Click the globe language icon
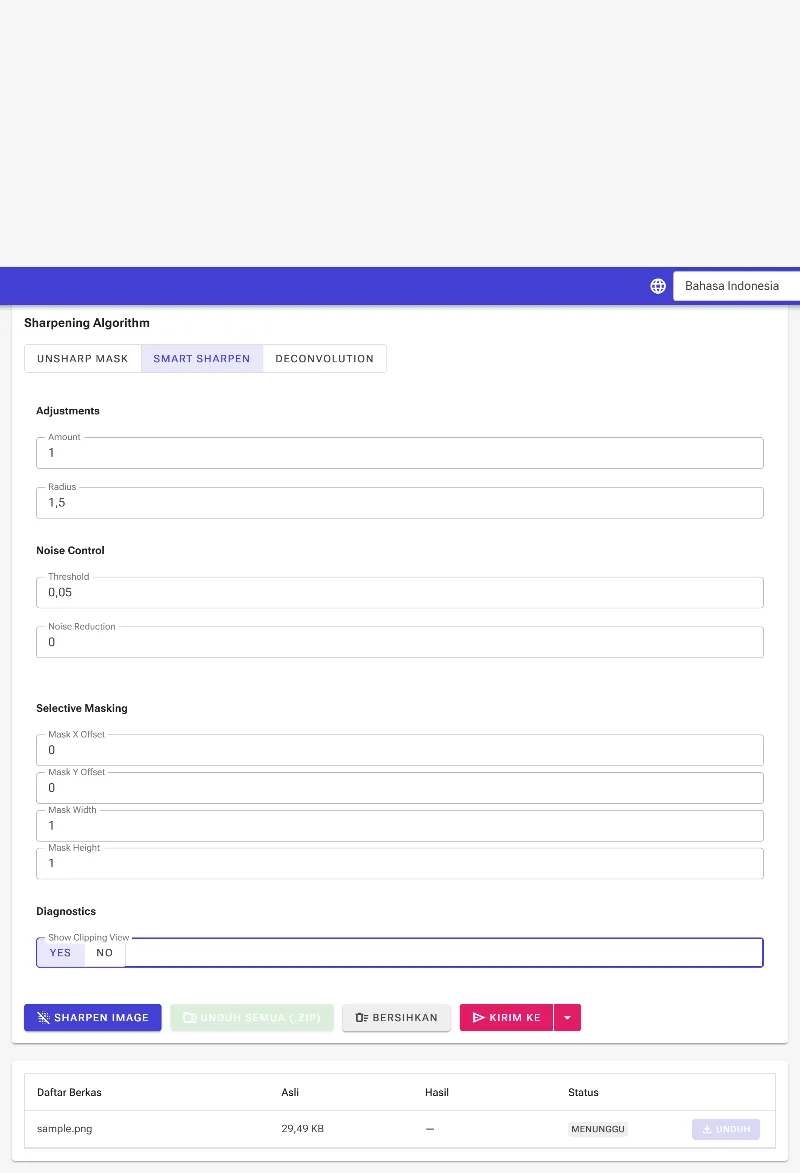The height and width of the screenshot is (1173, 800). pyautogui.click(x=658, y=286)
